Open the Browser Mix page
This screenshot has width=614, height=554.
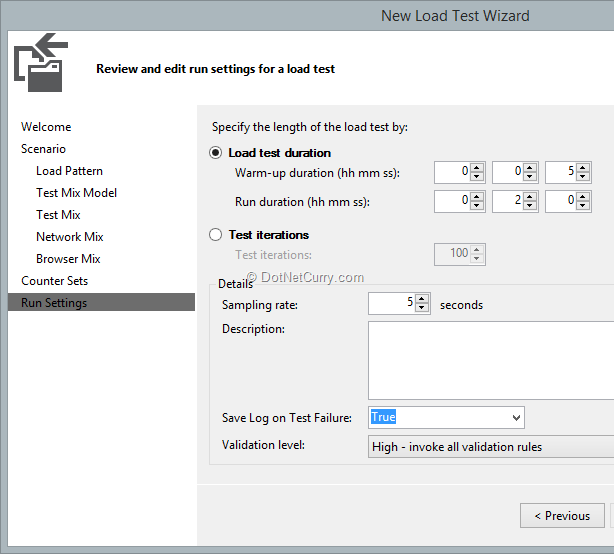(68, 259)
